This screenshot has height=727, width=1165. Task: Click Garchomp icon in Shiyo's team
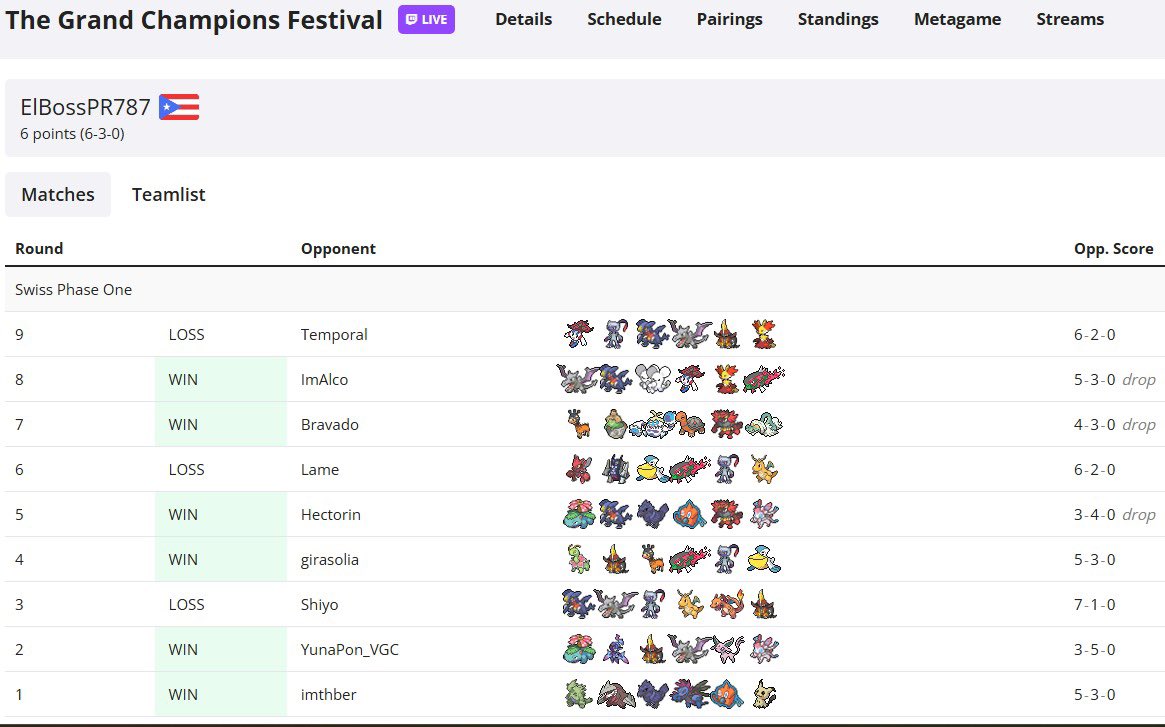[579, 604]
